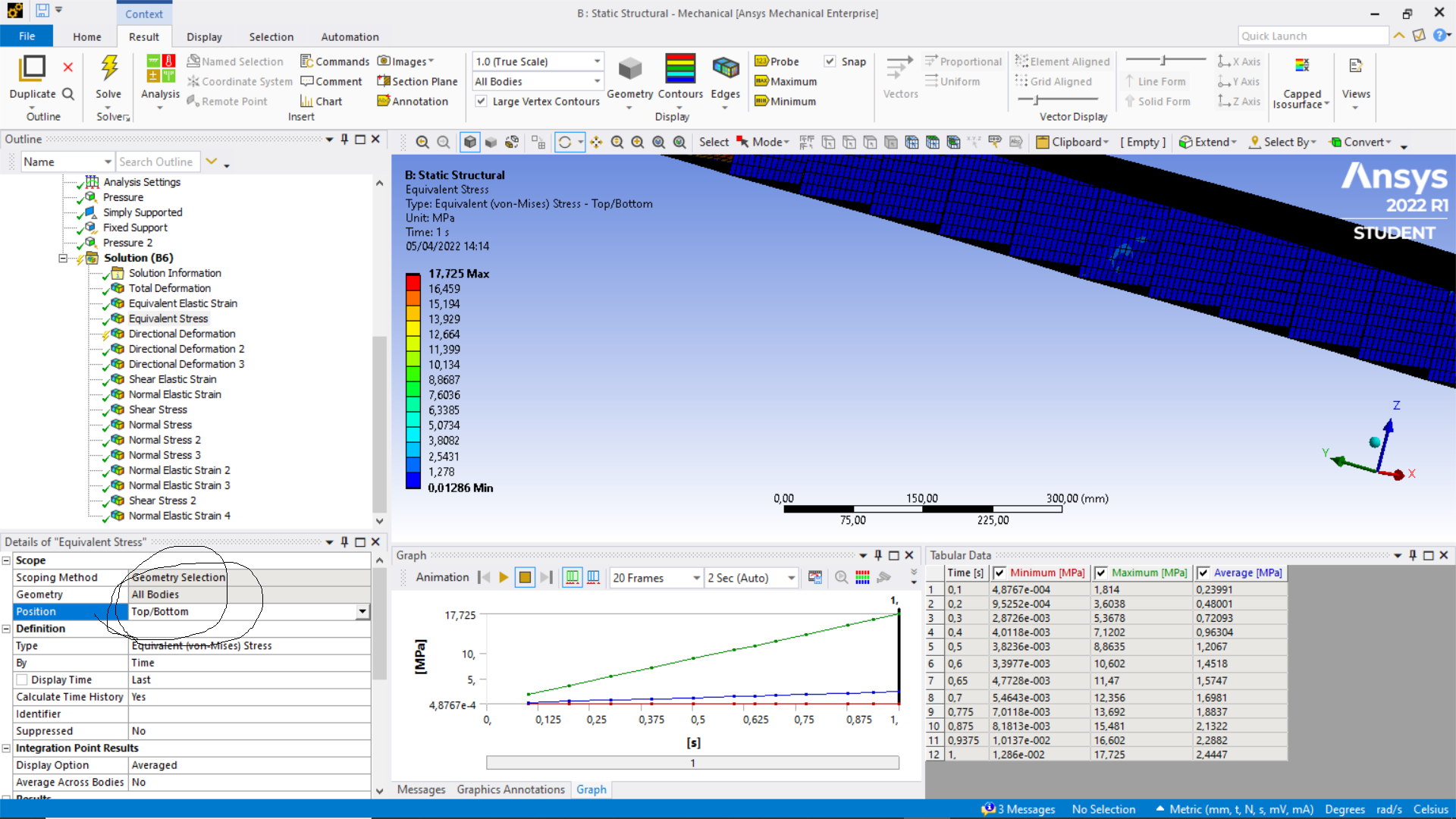Click the dark blue legend band

(413, 480)
